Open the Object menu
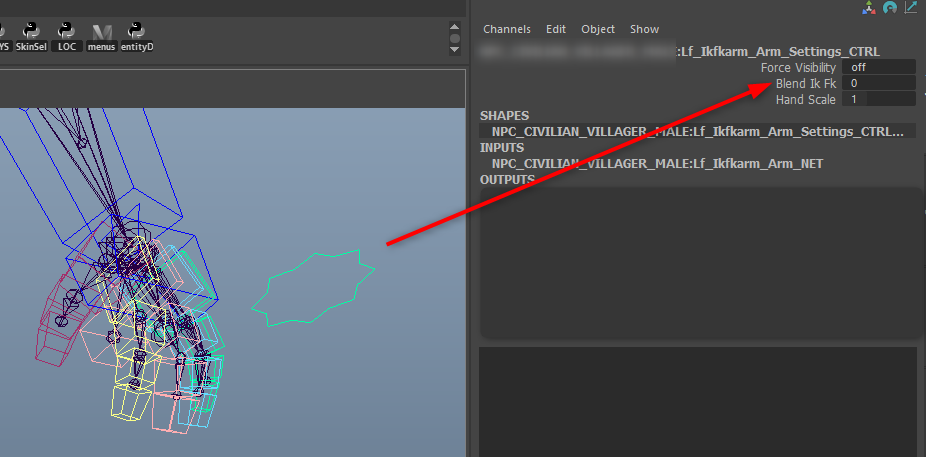The width and height of the screenshot is (926, 457). tap(598, 29)
